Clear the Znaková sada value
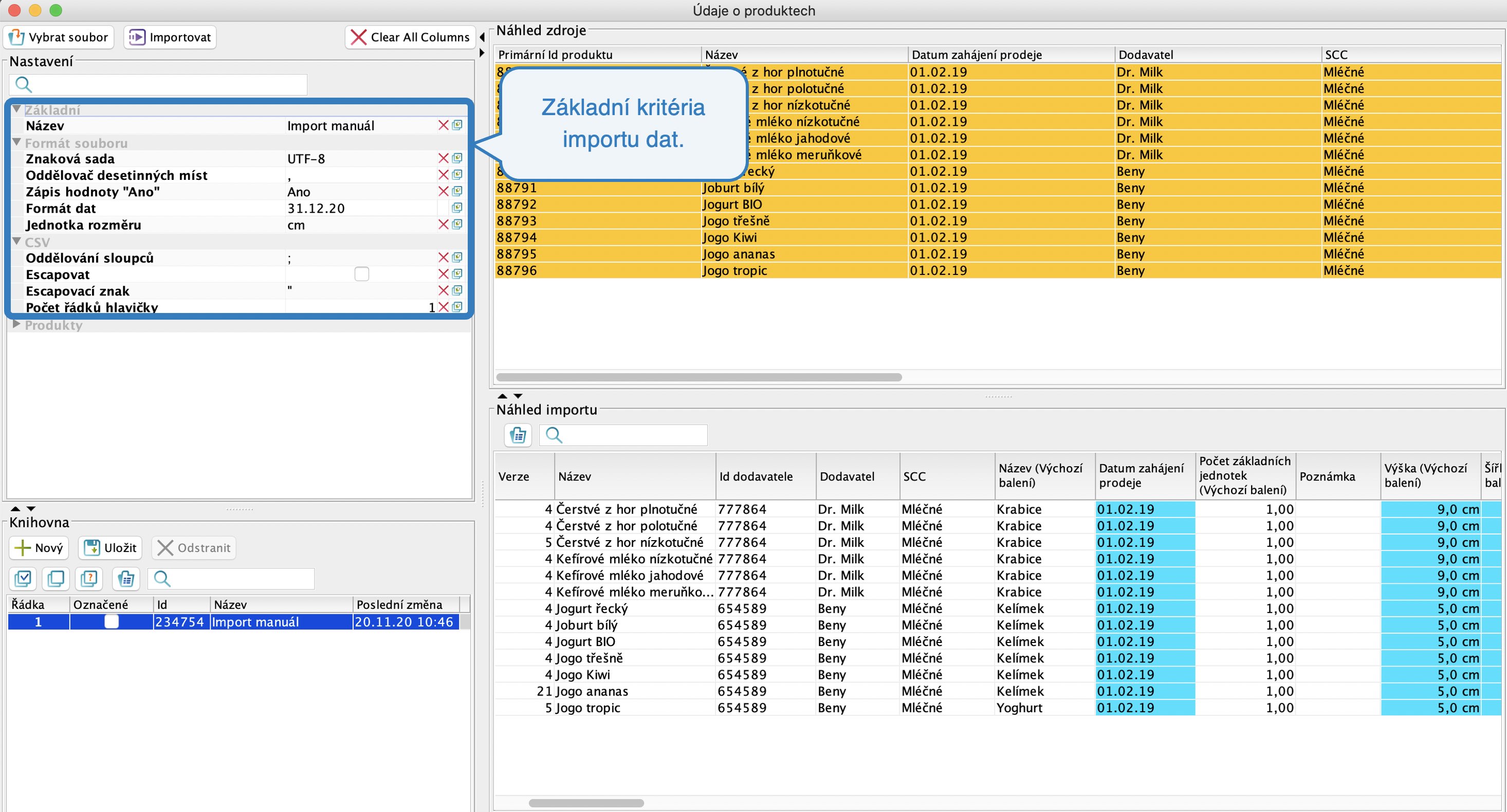The image size is (1507, 812). pyautogui.click(x=444, y=158)
